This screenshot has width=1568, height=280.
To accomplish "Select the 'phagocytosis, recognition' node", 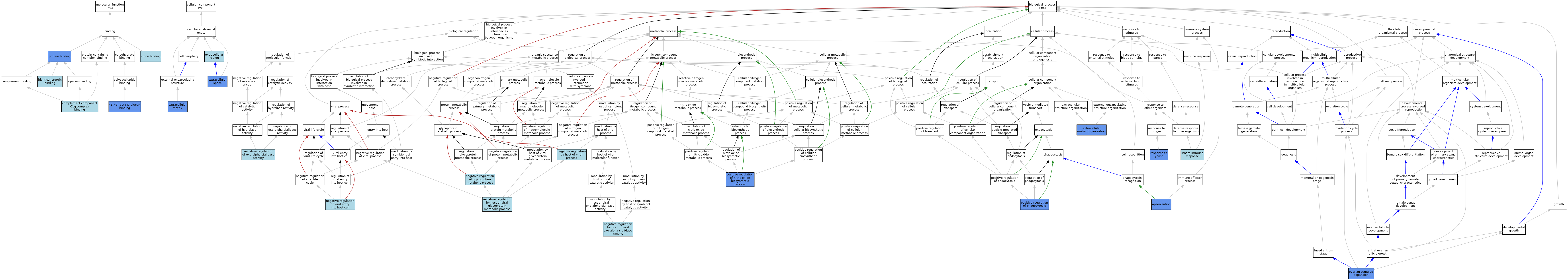I will click(1132, 180).
